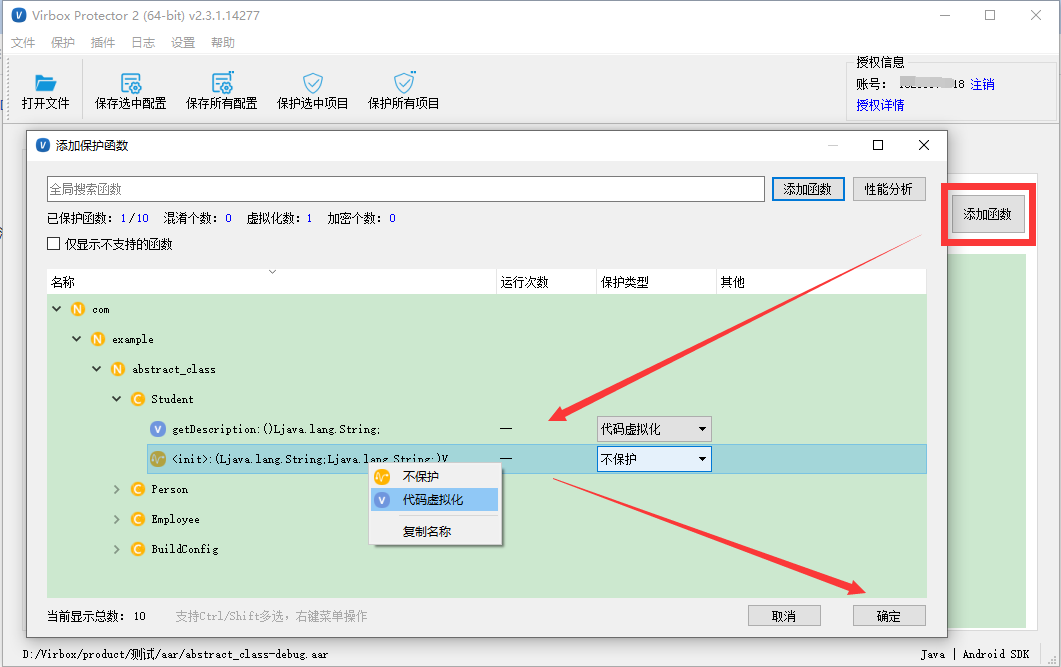Viewport: 1061px width, 667px height.
Task: Click the Virbox logo in dialog title bar
Action: click(x=43, y=145)
